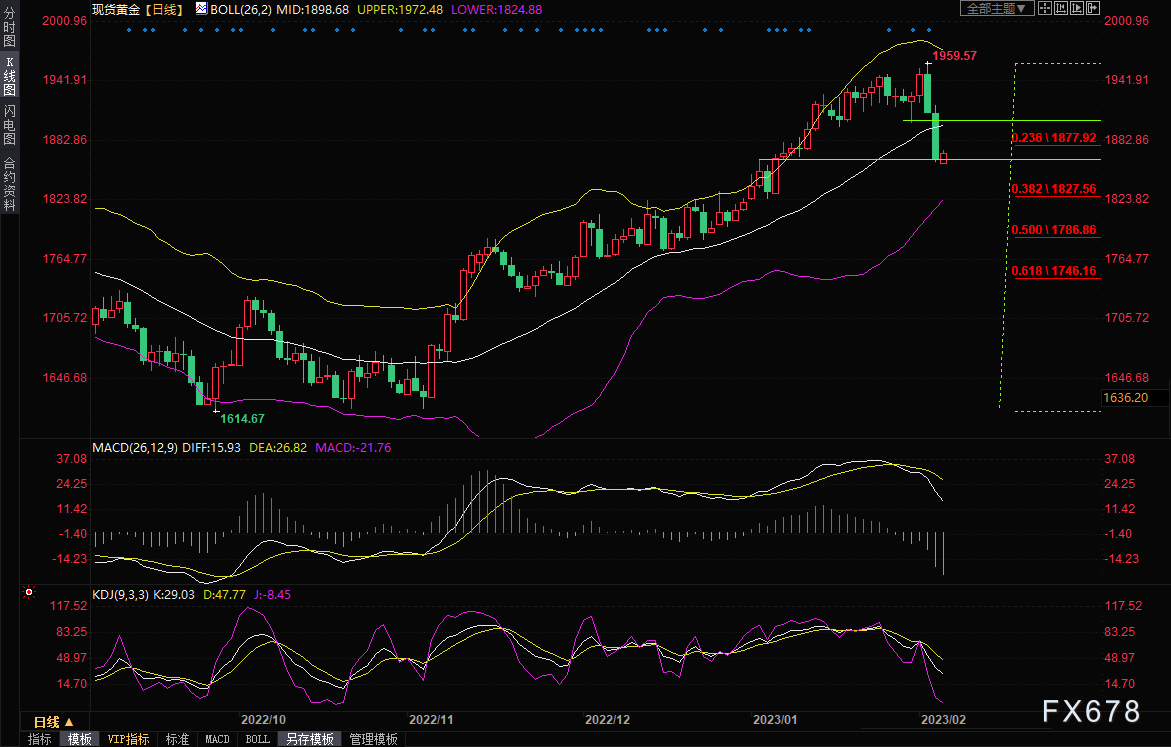
Task: Click the KDJ(9,3,3) indicator label
Action: 121,595
